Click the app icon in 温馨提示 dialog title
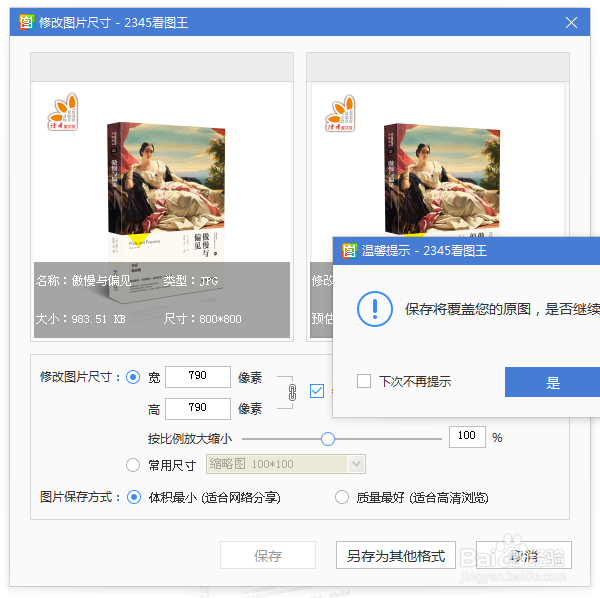This screenshot has width=600, height=598. 349,251
